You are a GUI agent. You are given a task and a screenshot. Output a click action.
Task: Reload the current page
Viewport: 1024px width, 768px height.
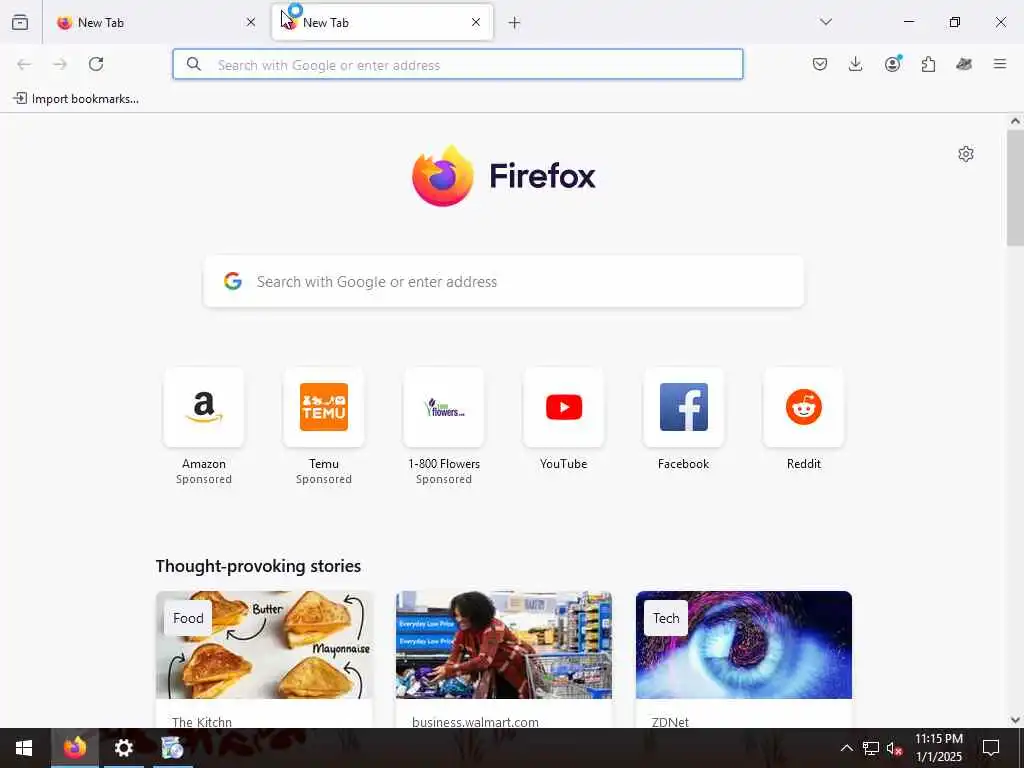click(96, 64)
